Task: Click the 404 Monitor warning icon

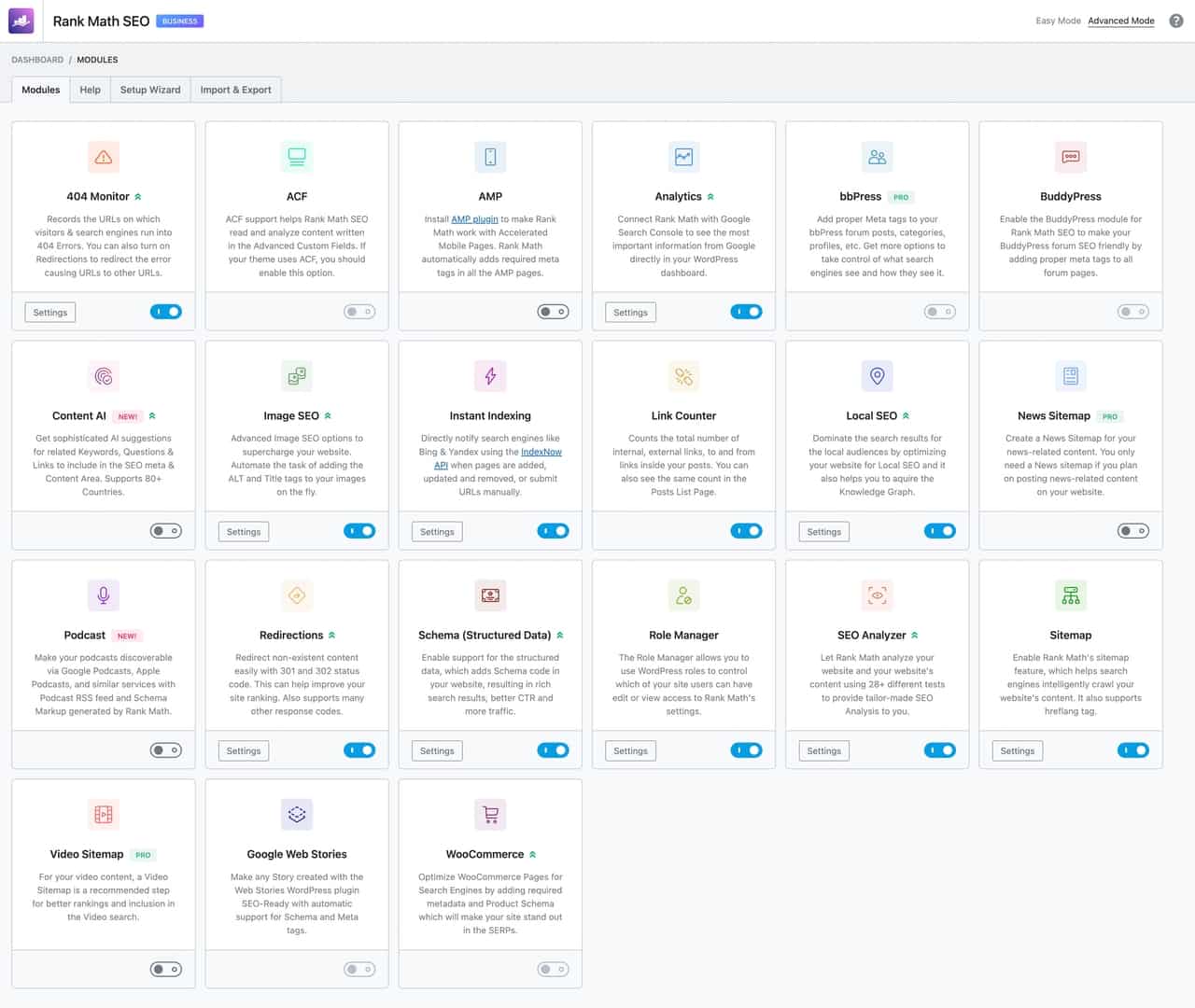Action: (104, 157)
